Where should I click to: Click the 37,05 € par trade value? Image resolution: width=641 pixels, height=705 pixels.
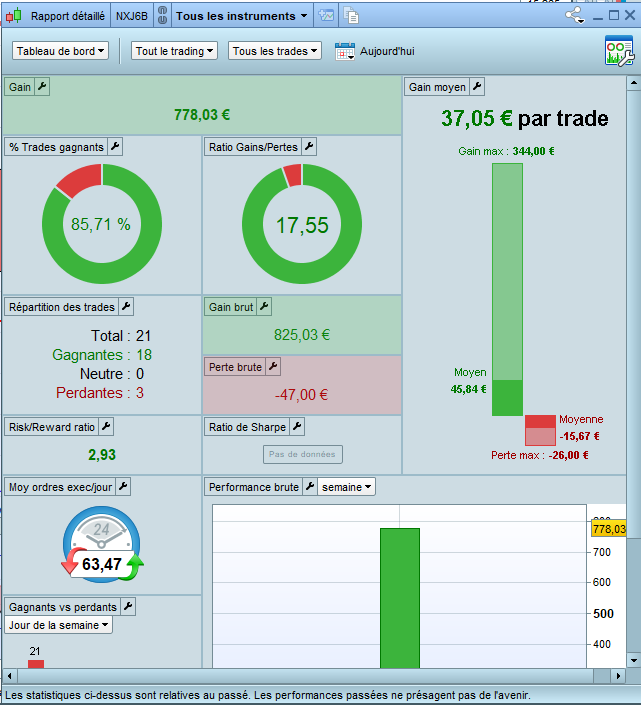[525, 119]
